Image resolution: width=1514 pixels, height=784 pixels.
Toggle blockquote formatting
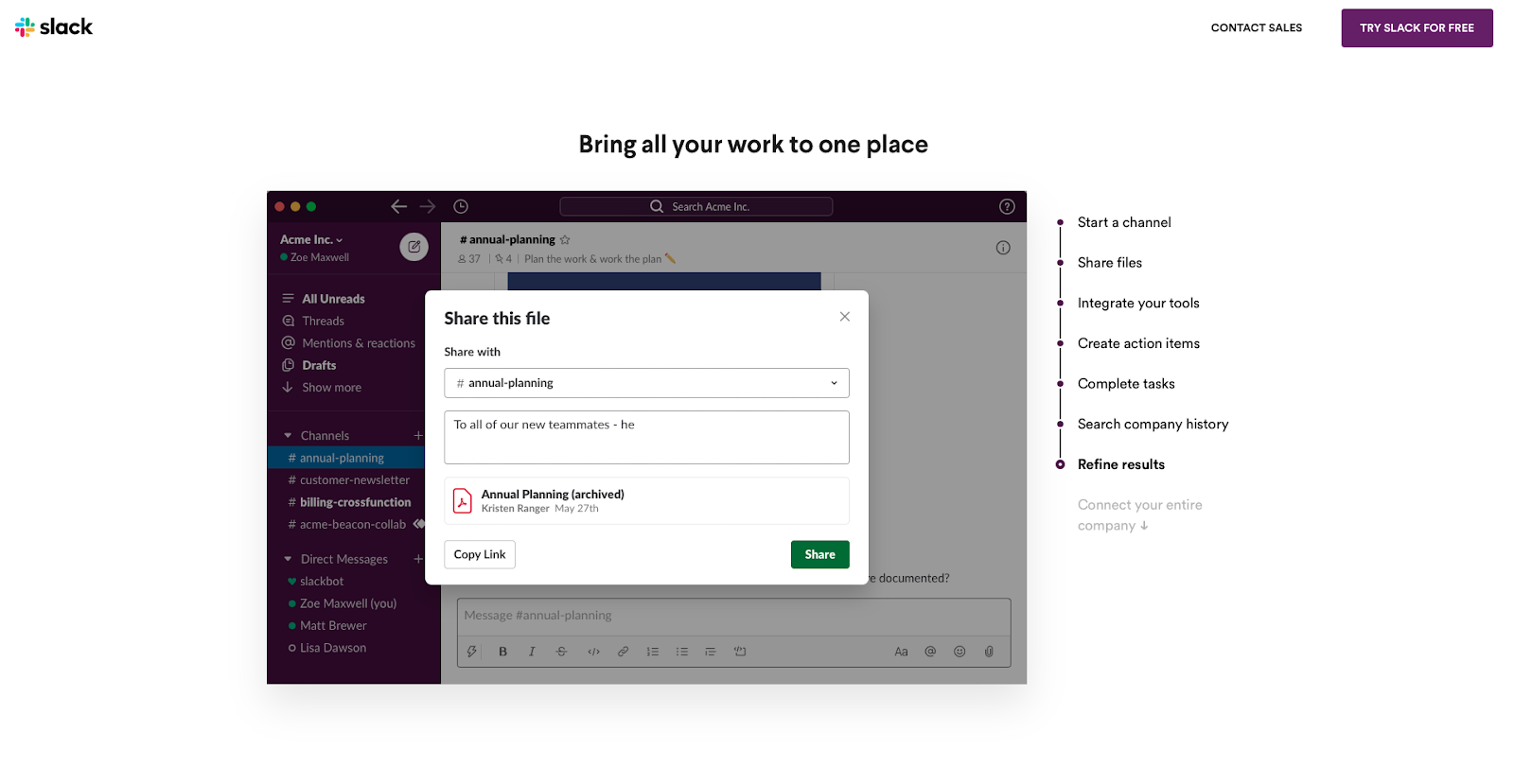click(x=711, y=652)
